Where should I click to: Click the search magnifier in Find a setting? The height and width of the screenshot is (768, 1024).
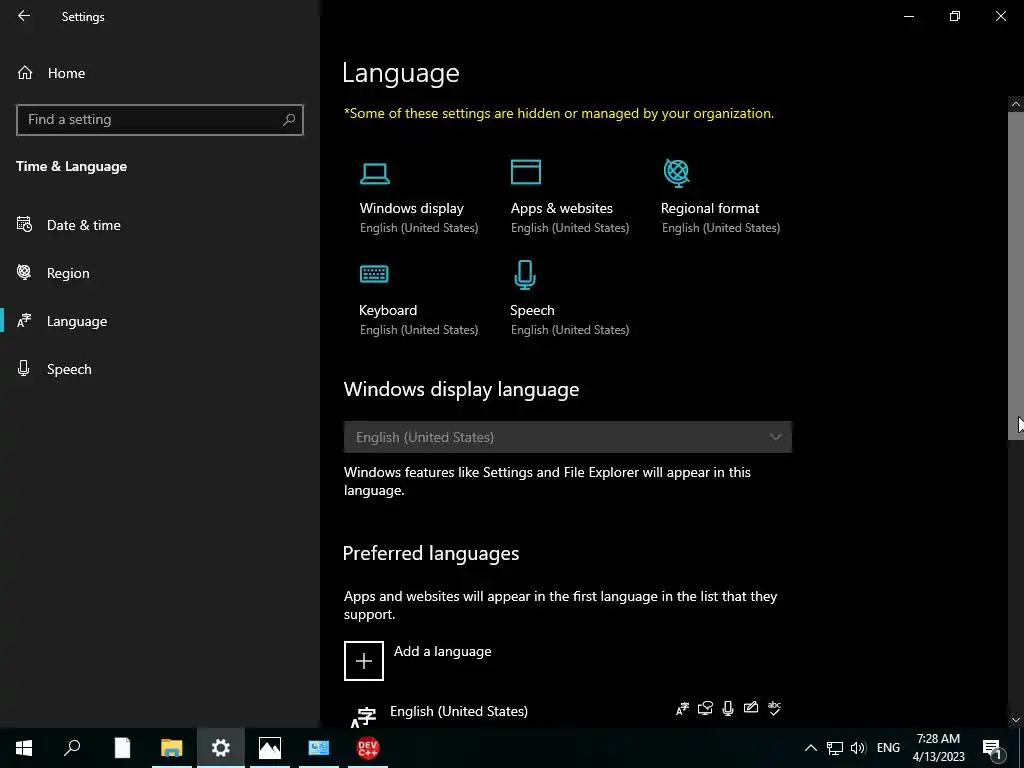(289, 120)
